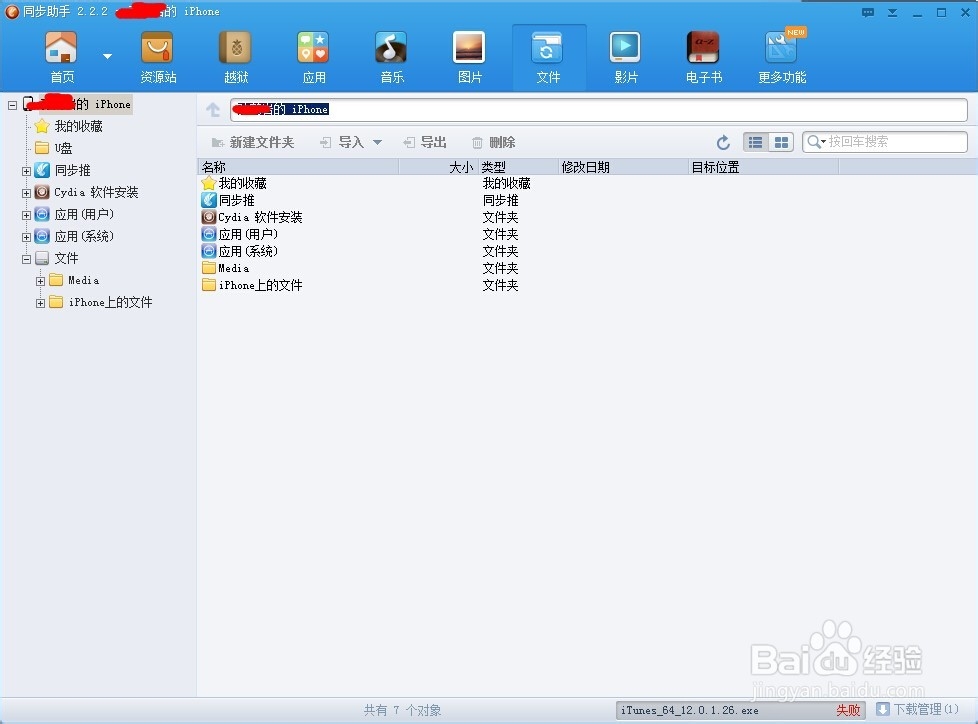Open the 越狱 jailbreak section
This screenshot has height=724, width=978.
[x=236, y=57]
